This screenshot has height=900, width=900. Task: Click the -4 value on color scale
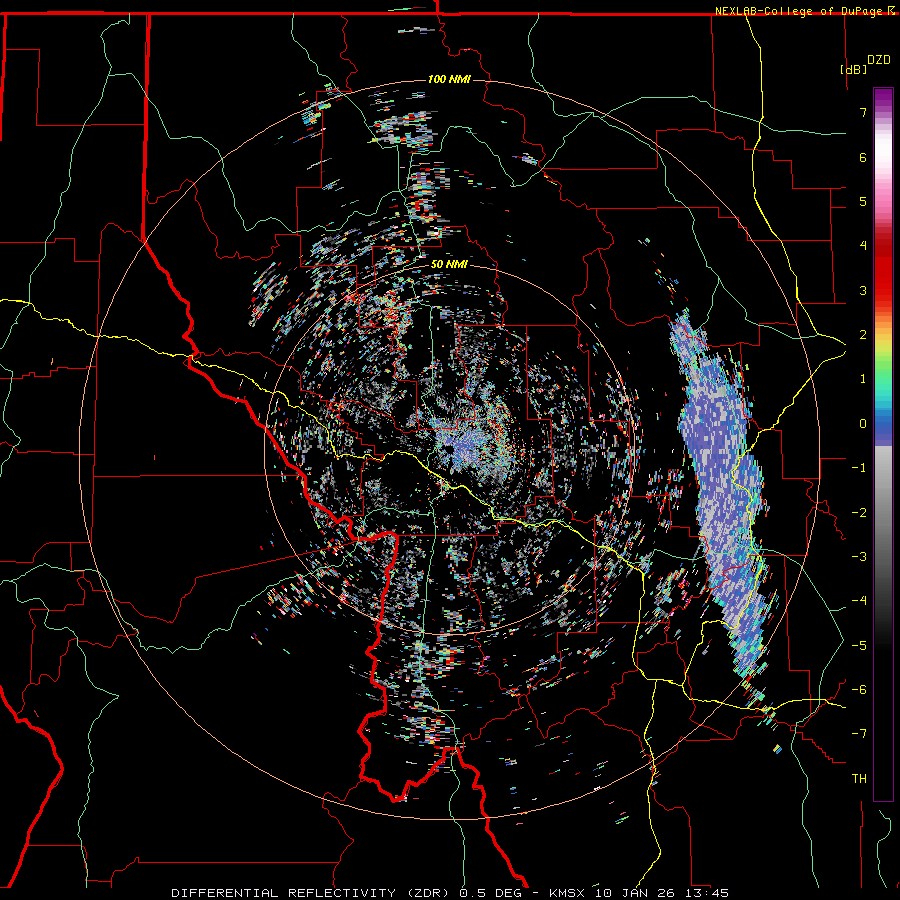click(x=859, y=601)
